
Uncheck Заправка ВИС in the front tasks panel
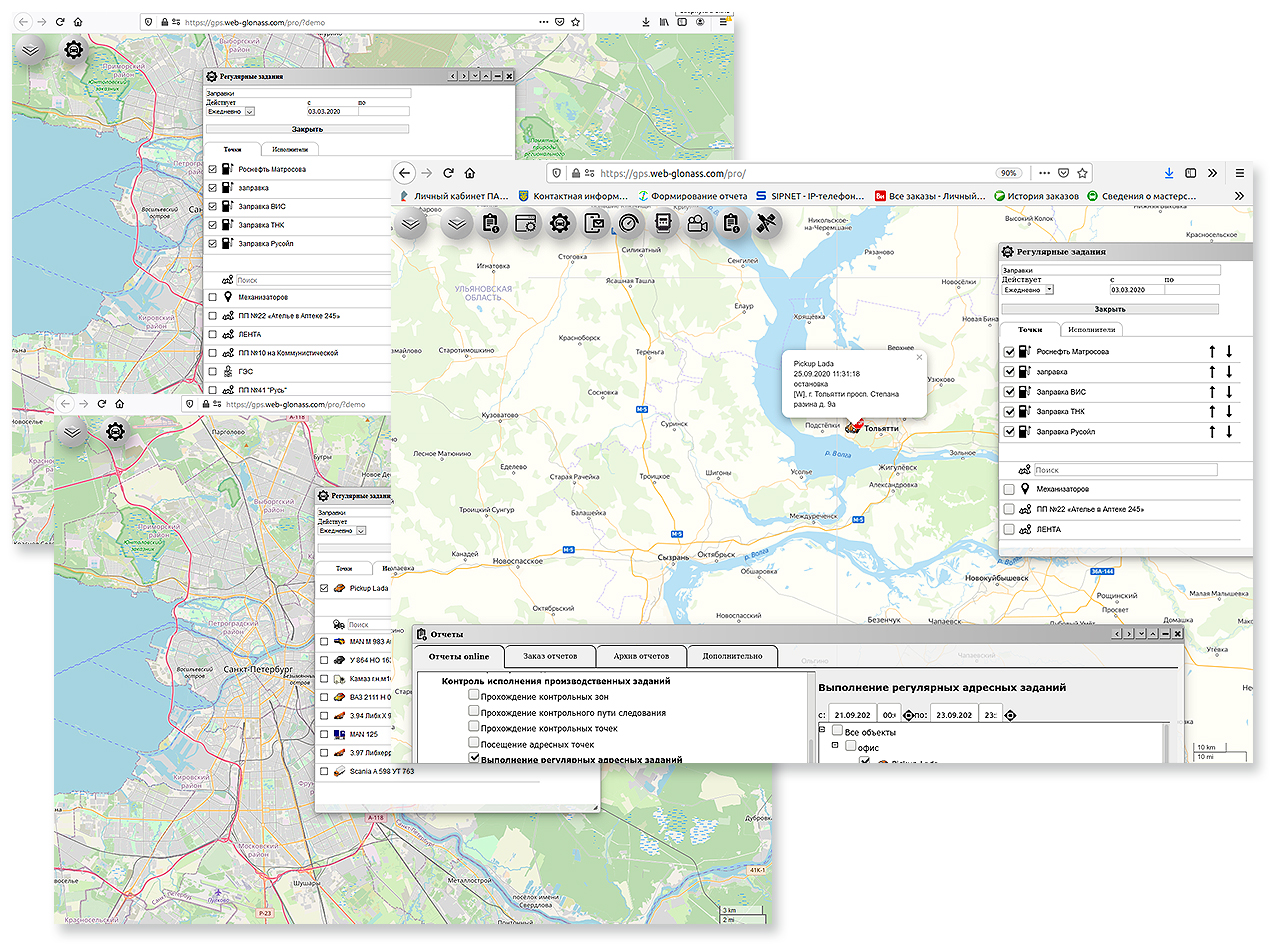click(1009, 392)
